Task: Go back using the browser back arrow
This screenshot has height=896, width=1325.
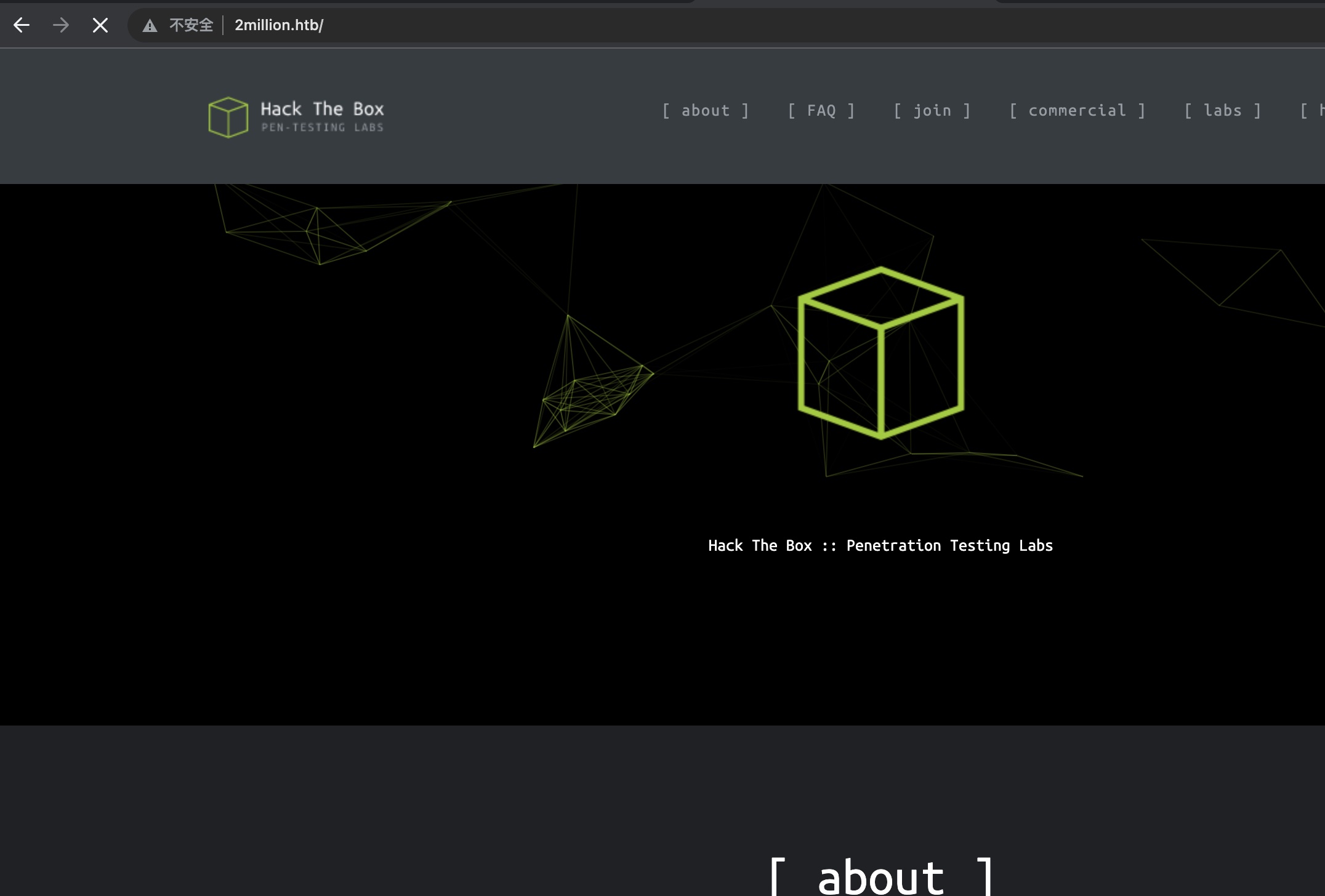Action: pyautogui.click(x=22, y=25)
